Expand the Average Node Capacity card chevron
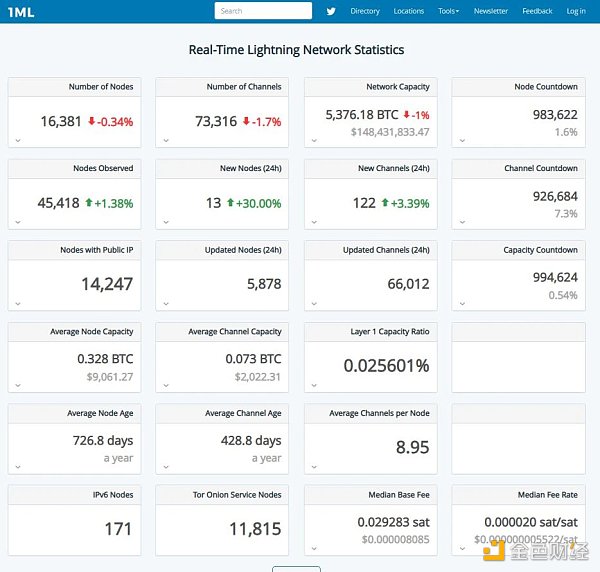600x572 pixels. click(x=17, y=384)
